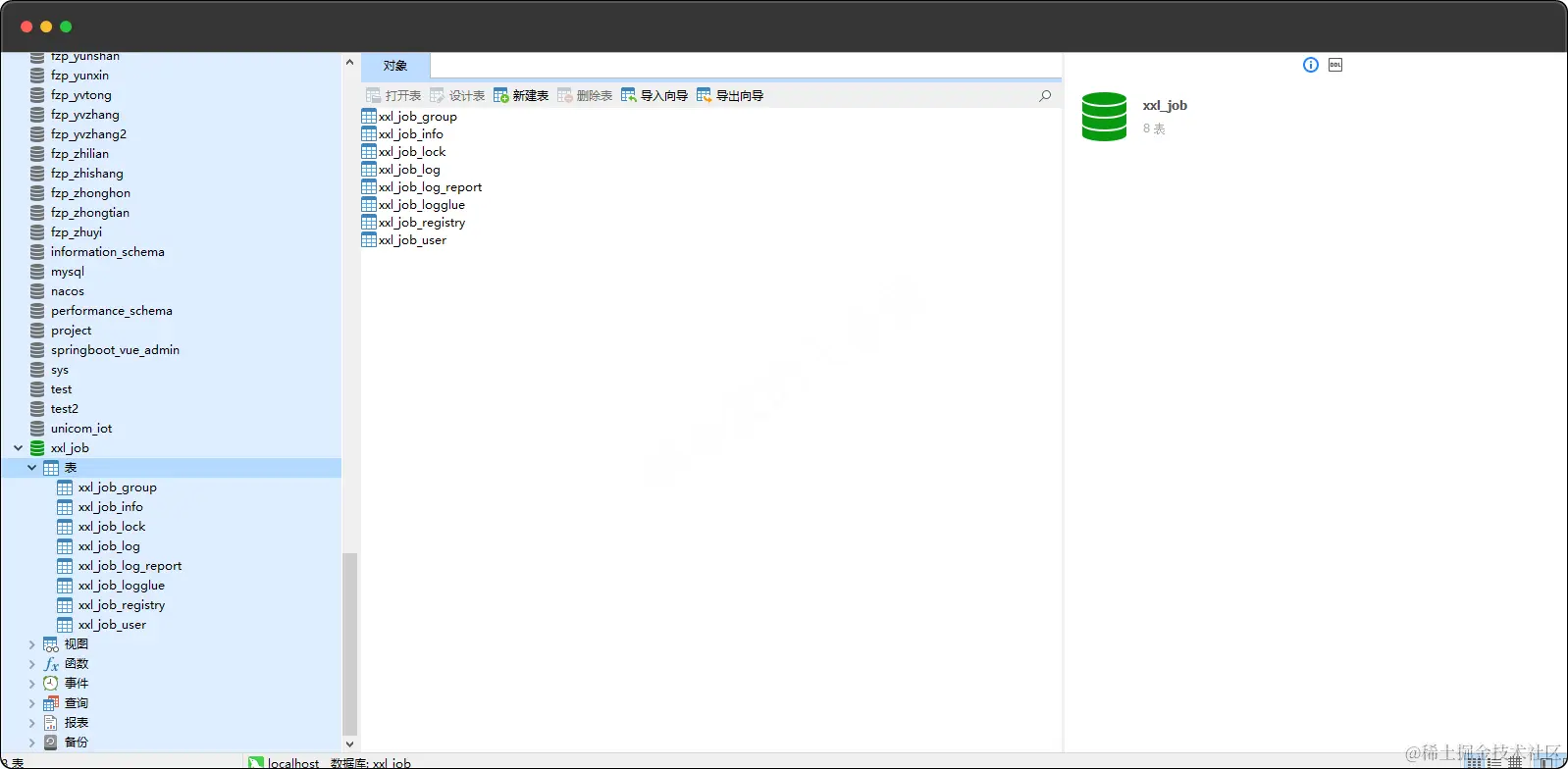Expand the 查询 (Queries) node
This screenshot has width=1568, height=769.
pyautogui.click(x=31, y=703)
